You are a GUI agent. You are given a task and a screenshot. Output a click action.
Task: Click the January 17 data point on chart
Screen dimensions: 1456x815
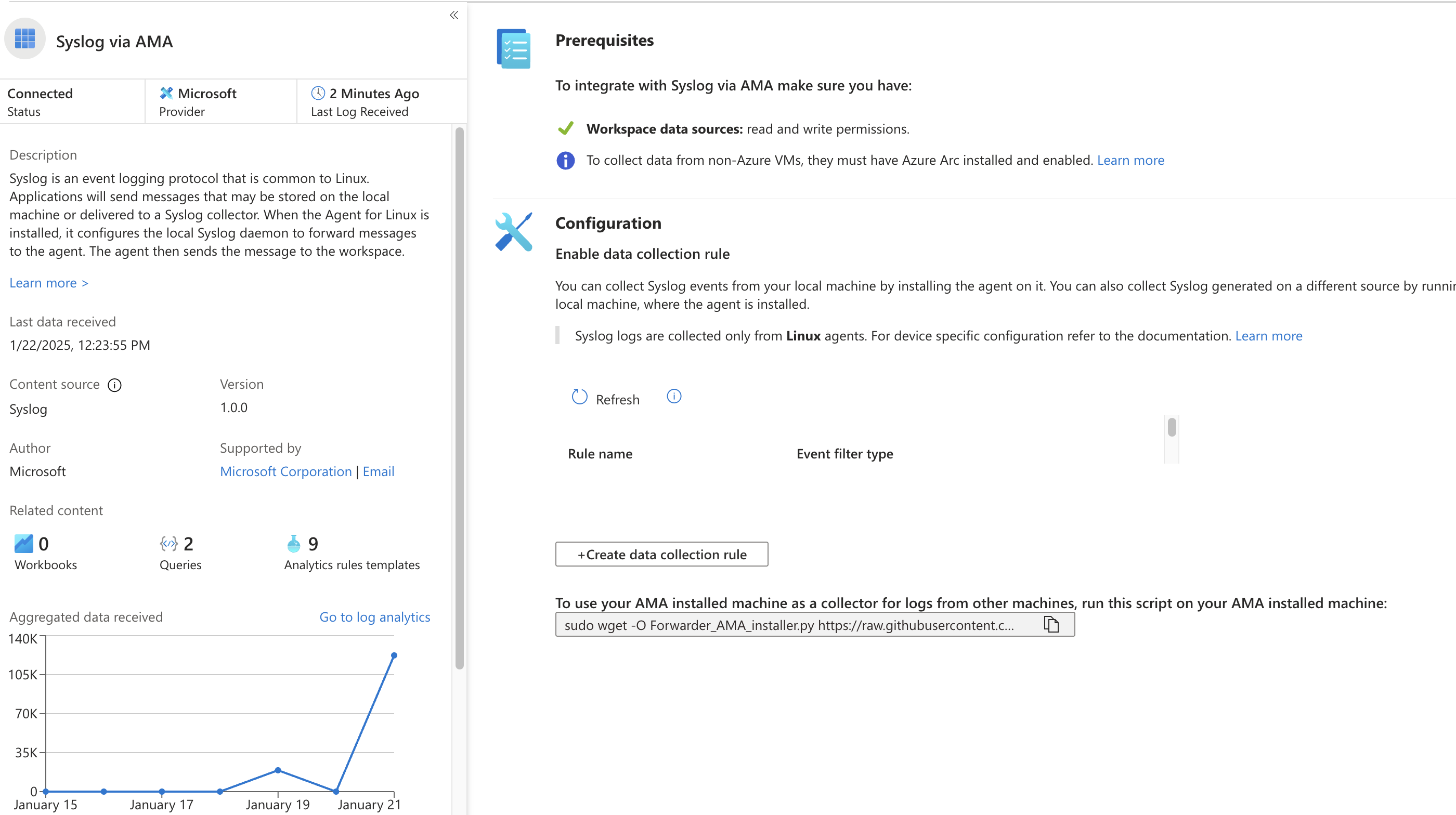point(162,791)
